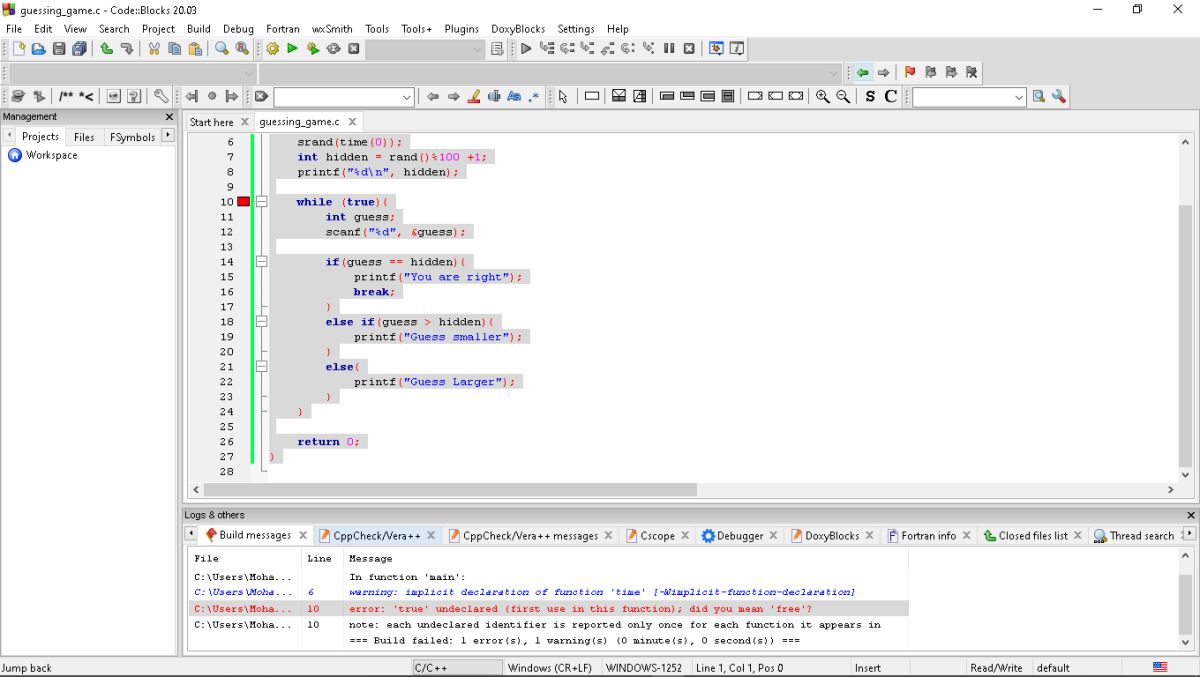Open thread search options wrench icon
This screenshot has width=1200, height=677.
coord(1059,97)
